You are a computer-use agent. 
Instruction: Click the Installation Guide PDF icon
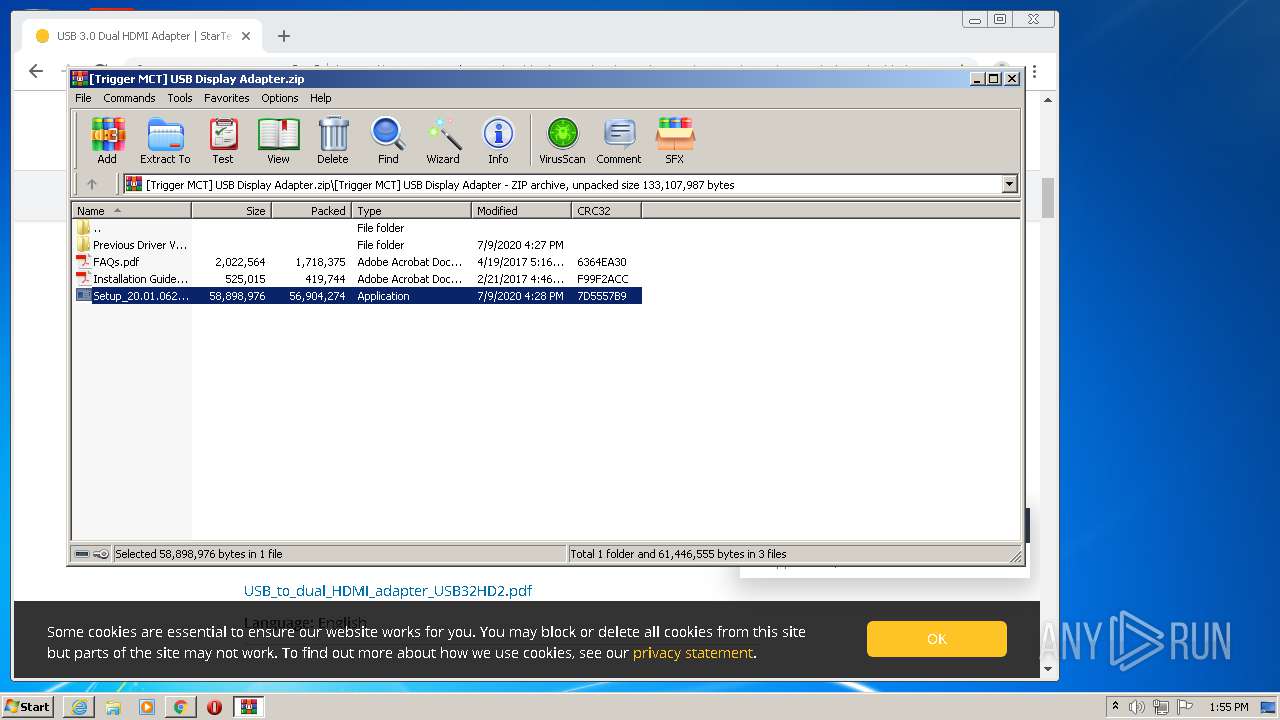point(84,279)
